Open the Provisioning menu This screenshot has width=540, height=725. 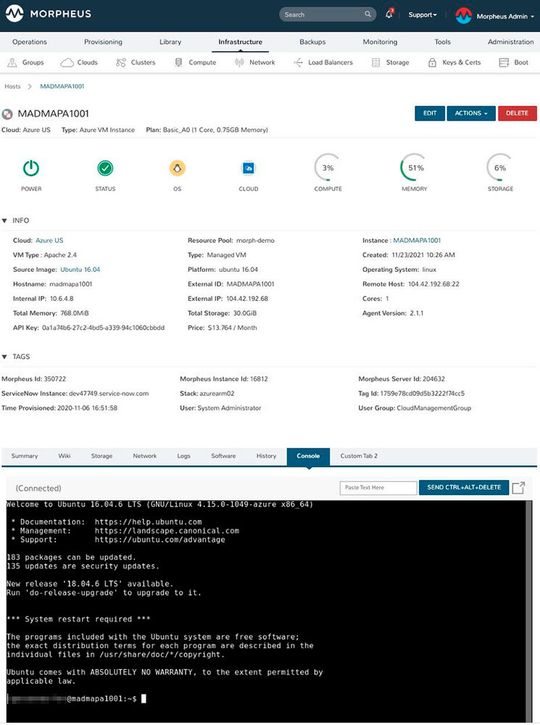coord(103,42)
